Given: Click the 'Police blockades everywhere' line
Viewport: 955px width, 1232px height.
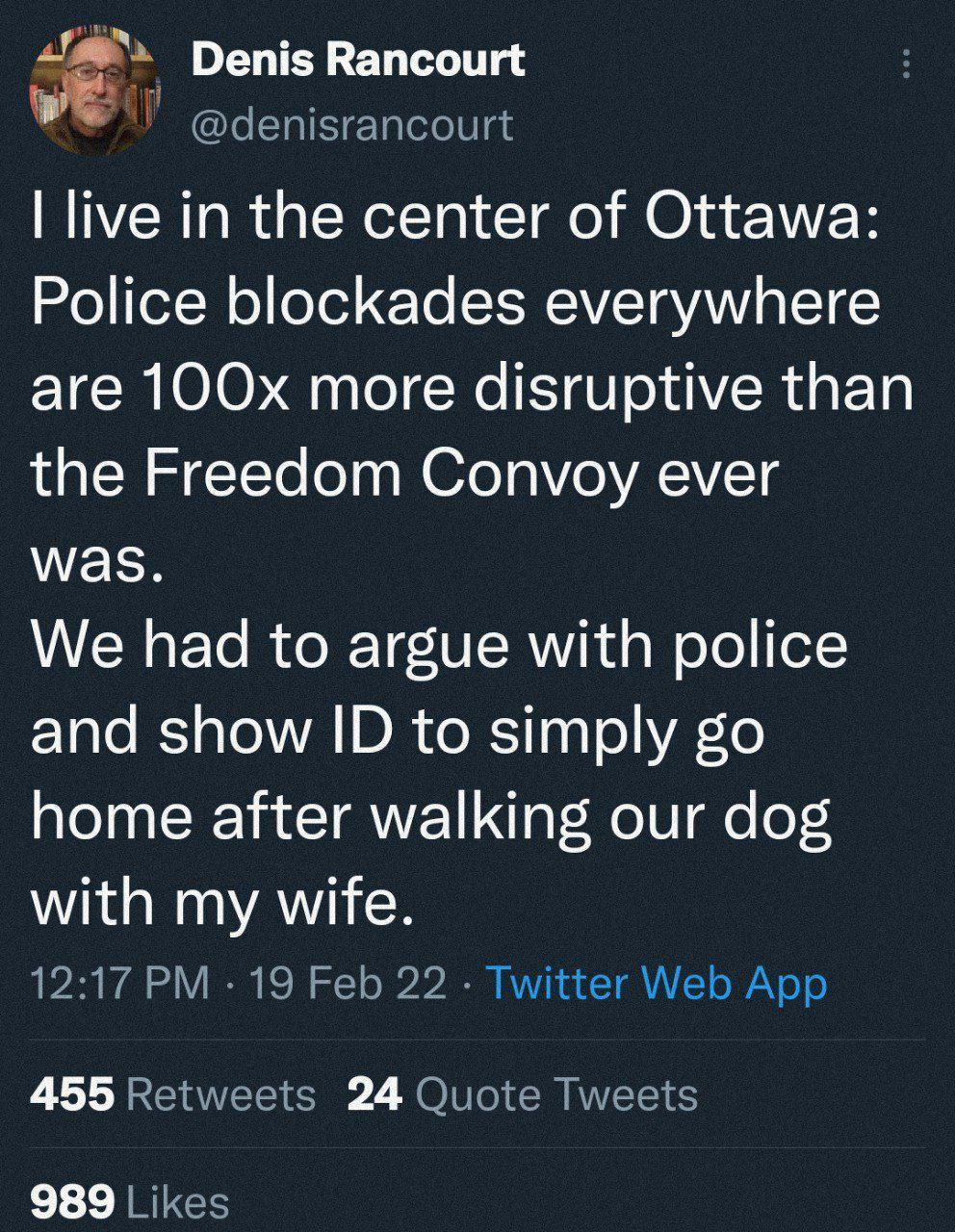Looking at the screenshot, I should click(x=455, y=303).
